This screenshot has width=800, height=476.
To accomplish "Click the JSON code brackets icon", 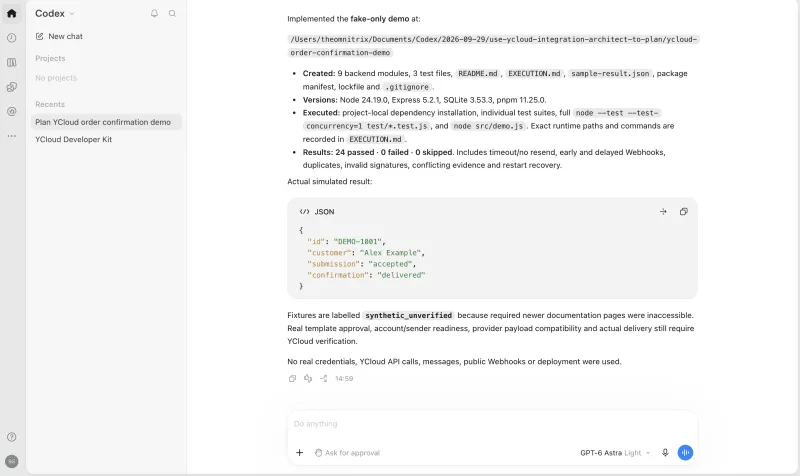I will (x=305, y=212).
